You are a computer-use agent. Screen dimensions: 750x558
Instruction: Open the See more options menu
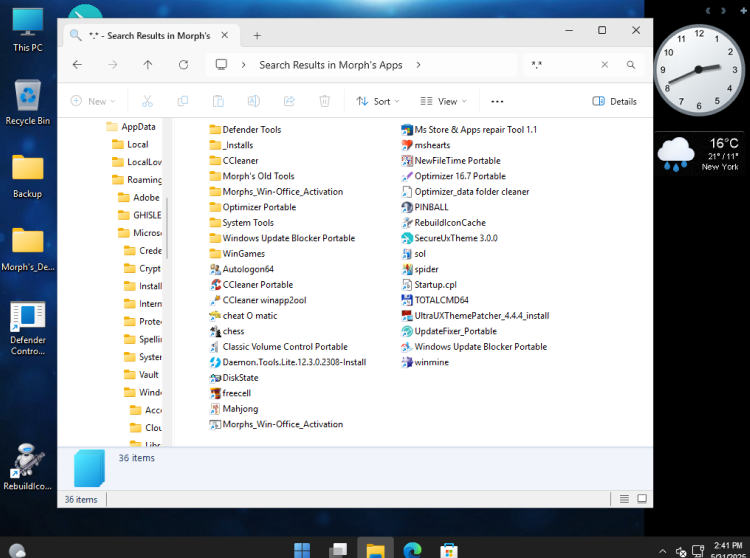pyautogui.click(x=497, y=101)
